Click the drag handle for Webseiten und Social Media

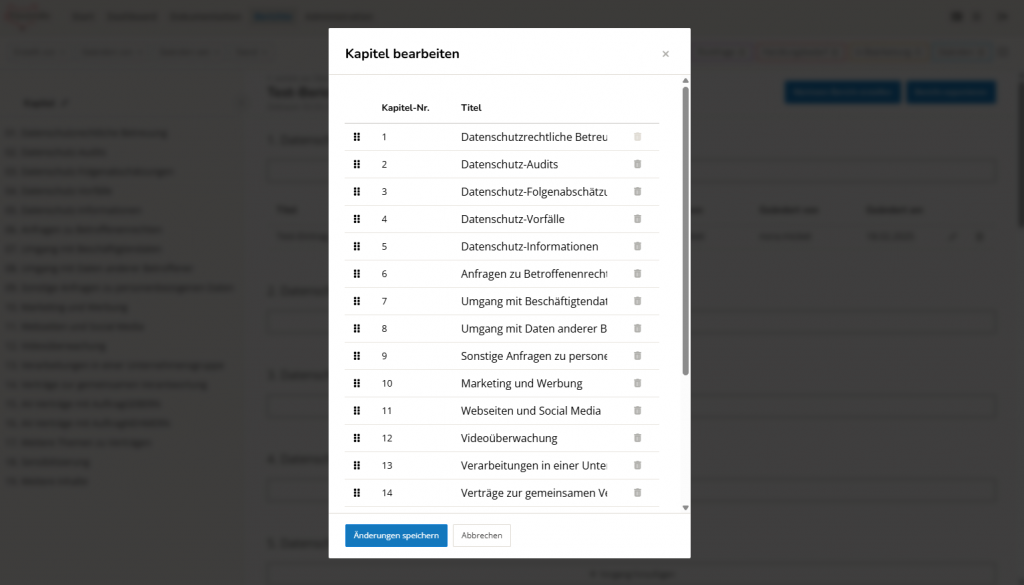[x=356, y=410]
